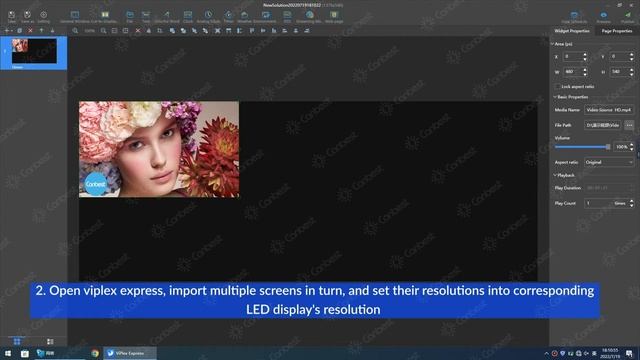Open the Aspect ratio Original dropdown

tap(609, 162)
